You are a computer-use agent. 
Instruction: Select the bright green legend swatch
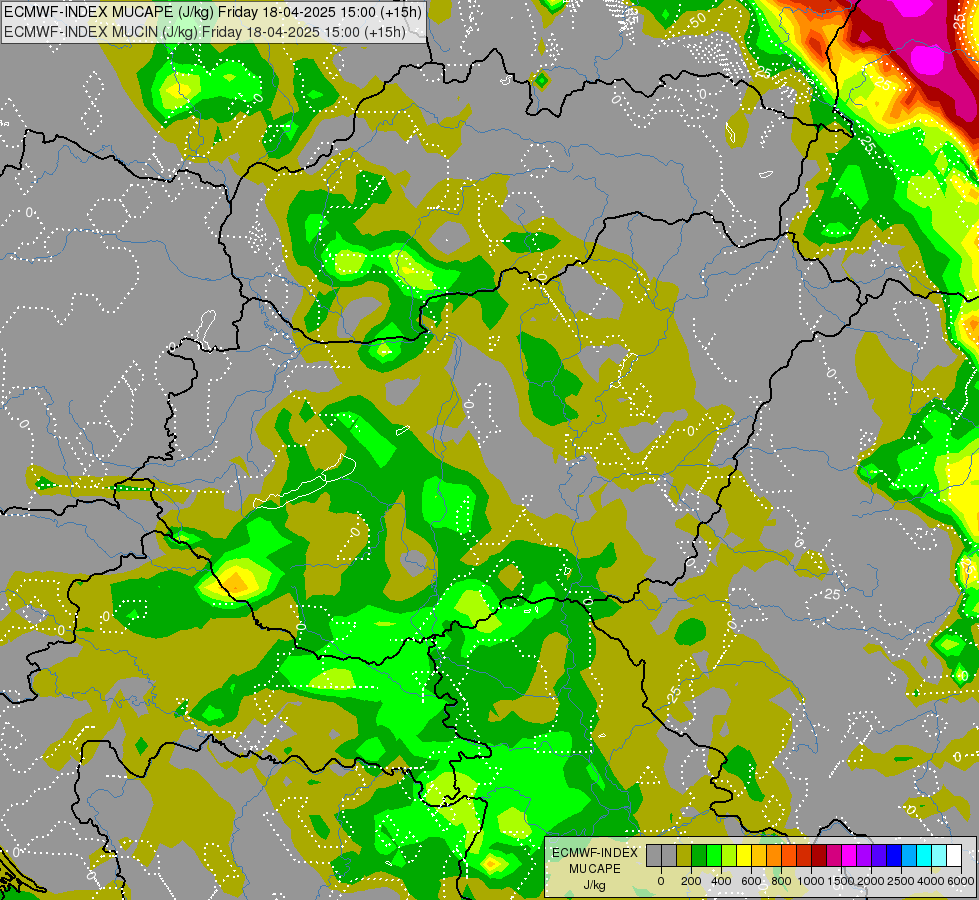[714, 856]
